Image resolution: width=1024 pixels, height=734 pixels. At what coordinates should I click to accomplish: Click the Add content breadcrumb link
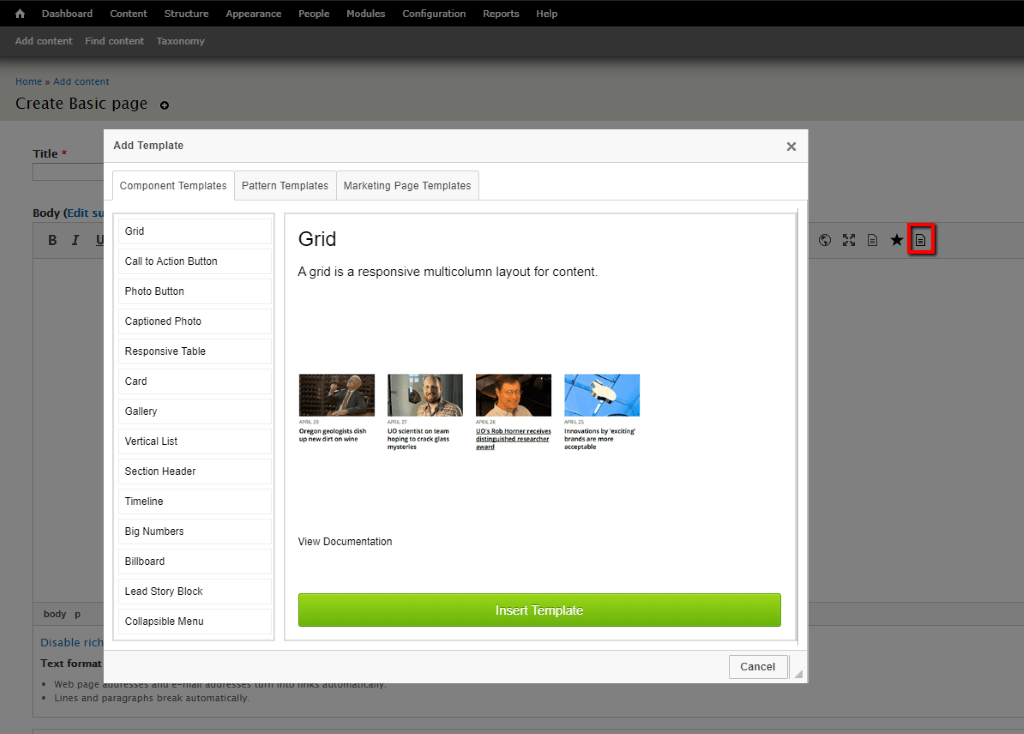pos(81,82)
